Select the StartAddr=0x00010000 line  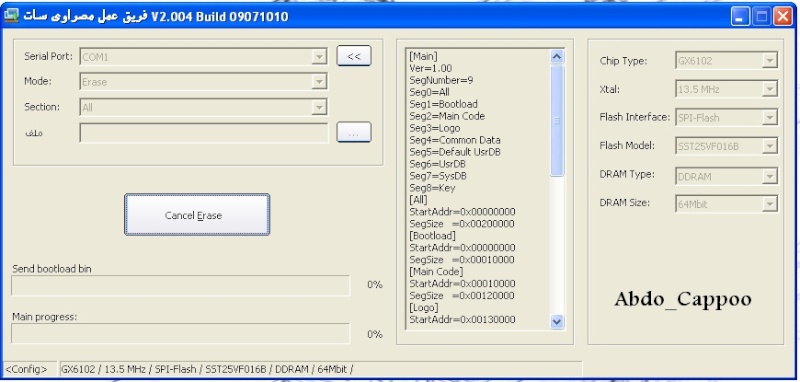pyautogui.click(x=462, y=284)
